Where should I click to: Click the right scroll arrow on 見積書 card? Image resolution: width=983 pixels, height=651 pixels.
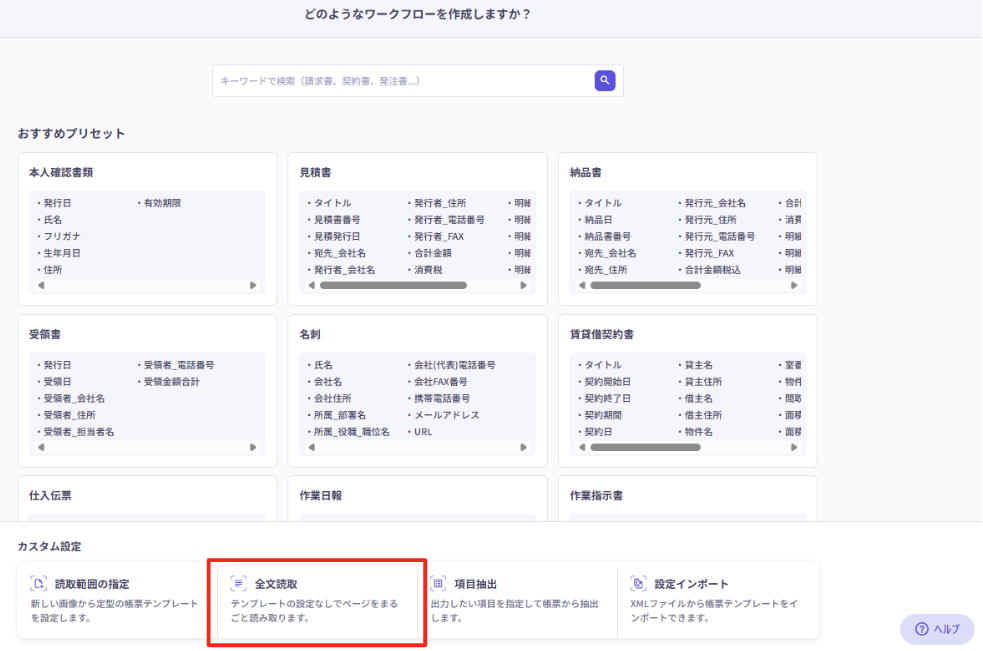point(521,285)
